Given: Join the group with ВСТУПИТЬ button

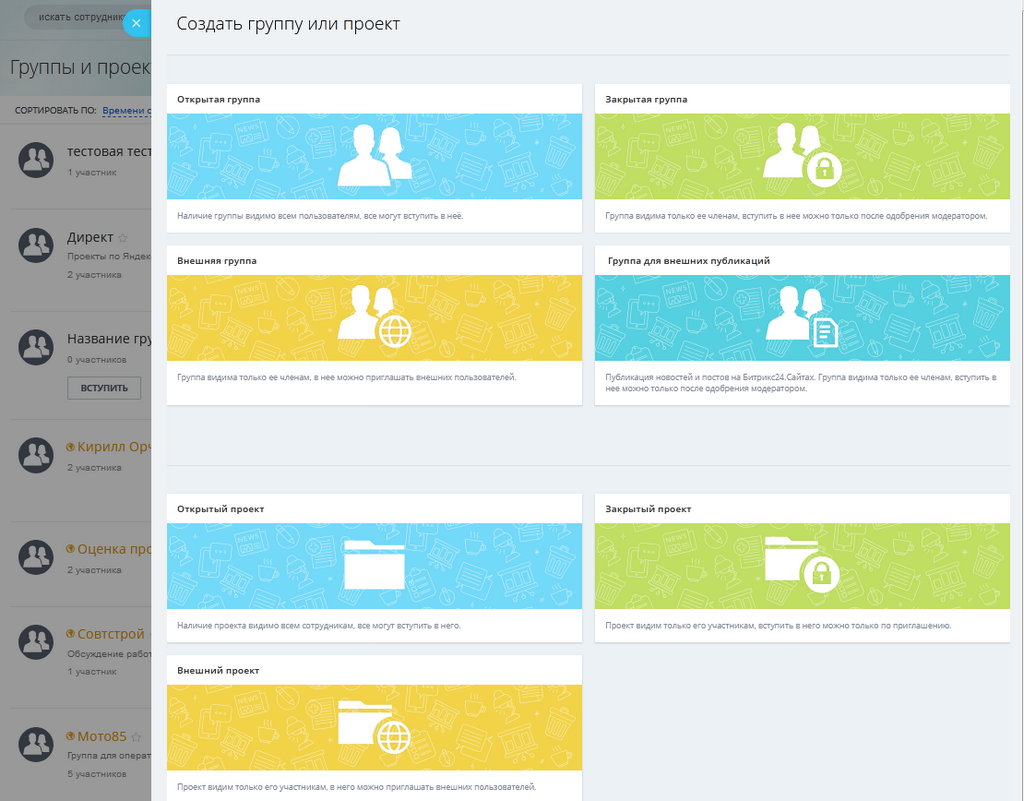Looking at the screenshot, I should tap(104, 388).
